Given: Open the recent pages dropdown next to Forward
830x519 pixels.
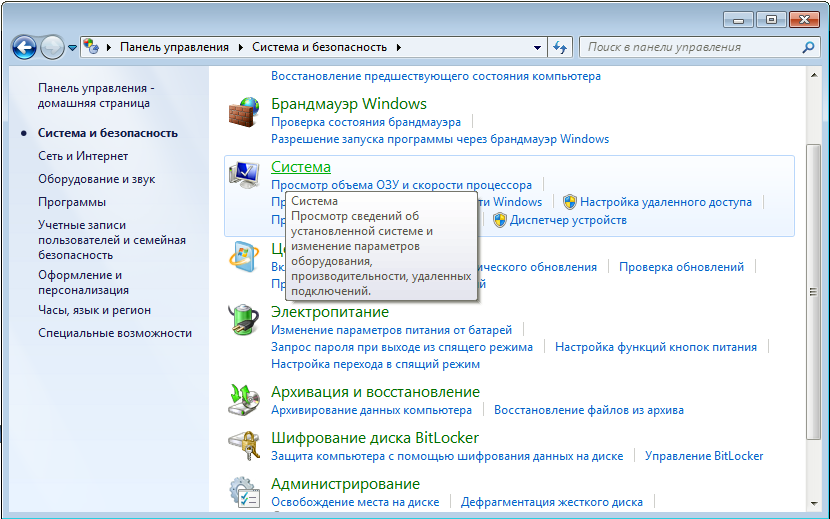Looking at the screenshot, I should click(73, 48).
